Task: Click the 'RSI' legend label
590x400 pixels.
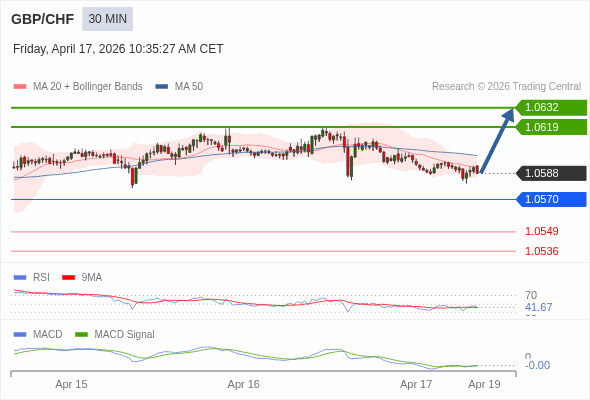Action: coord(41,278)
